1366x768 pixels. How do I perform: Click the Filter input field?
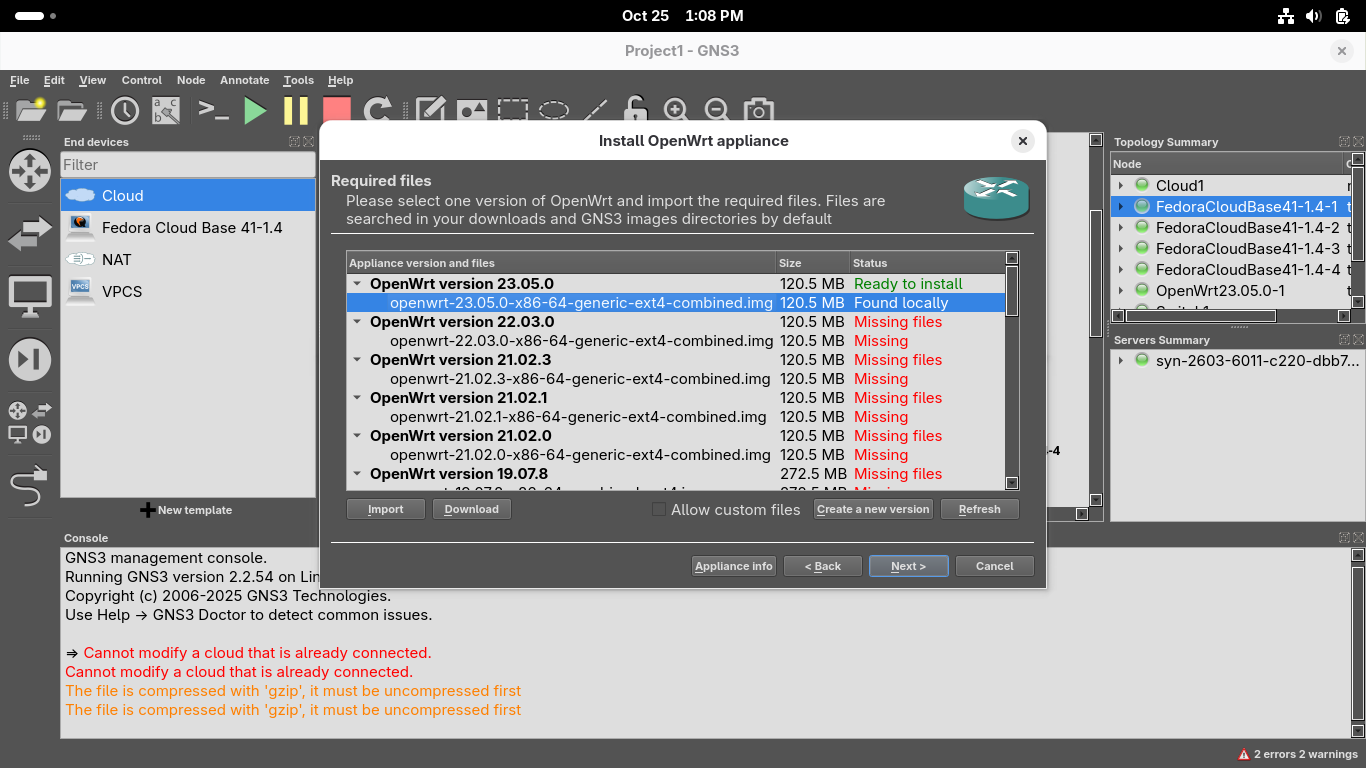click(x=188, y=165)
